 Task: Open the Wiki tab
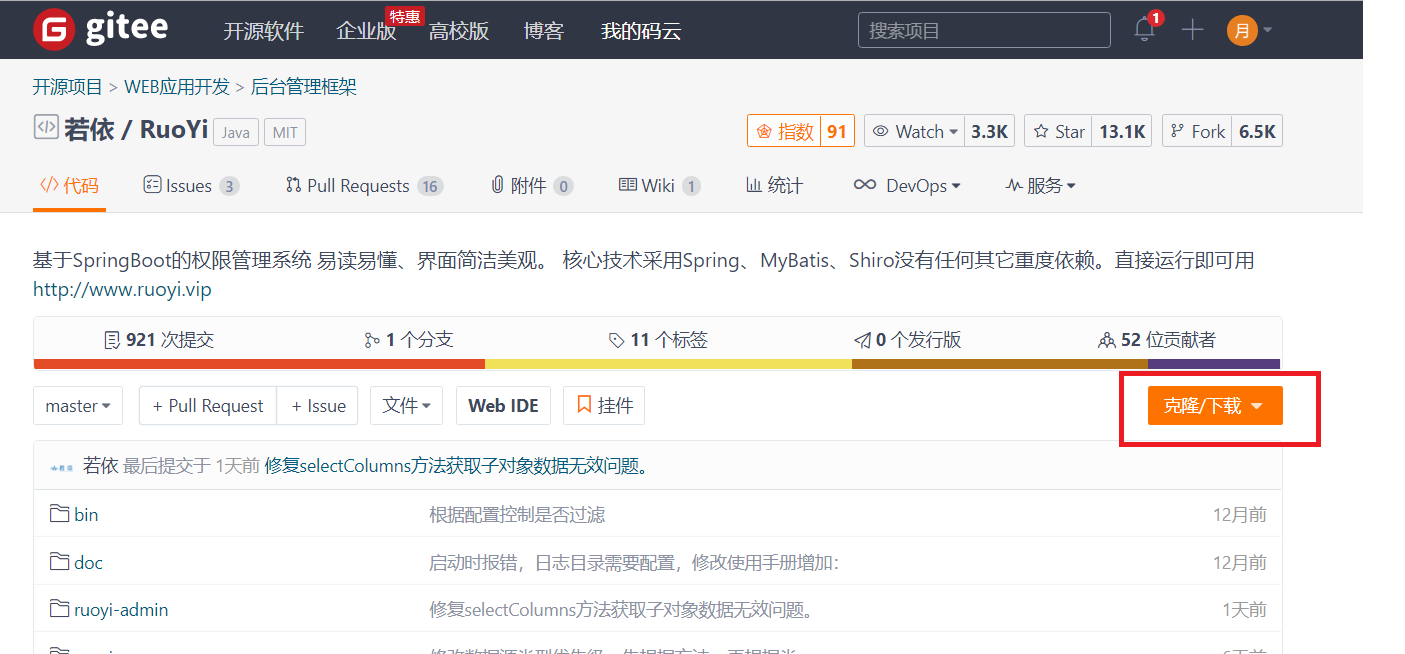click(x=659, y=185)
